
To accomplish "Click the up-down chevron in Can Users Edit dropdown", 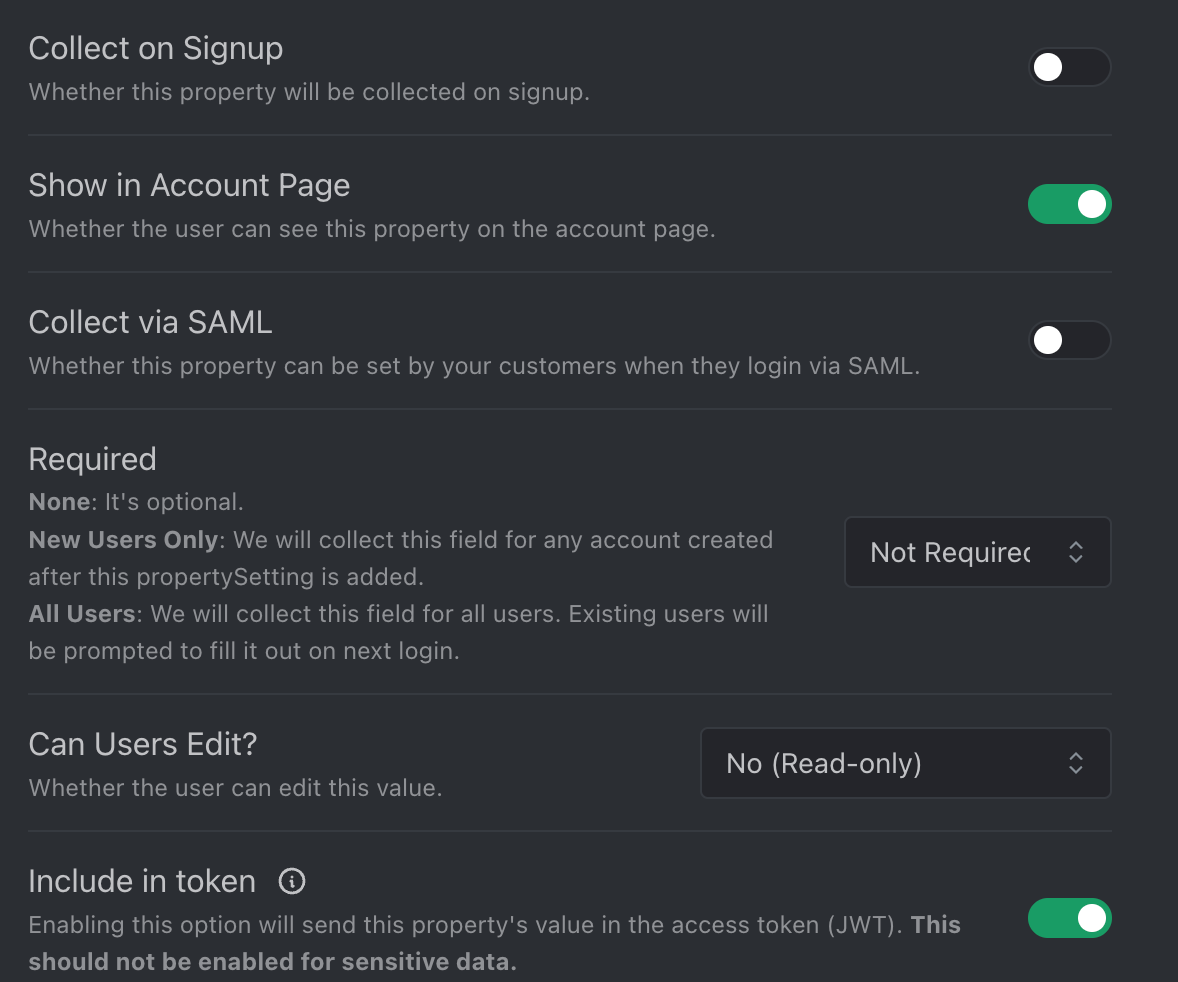I will (x=1075, y=763).
